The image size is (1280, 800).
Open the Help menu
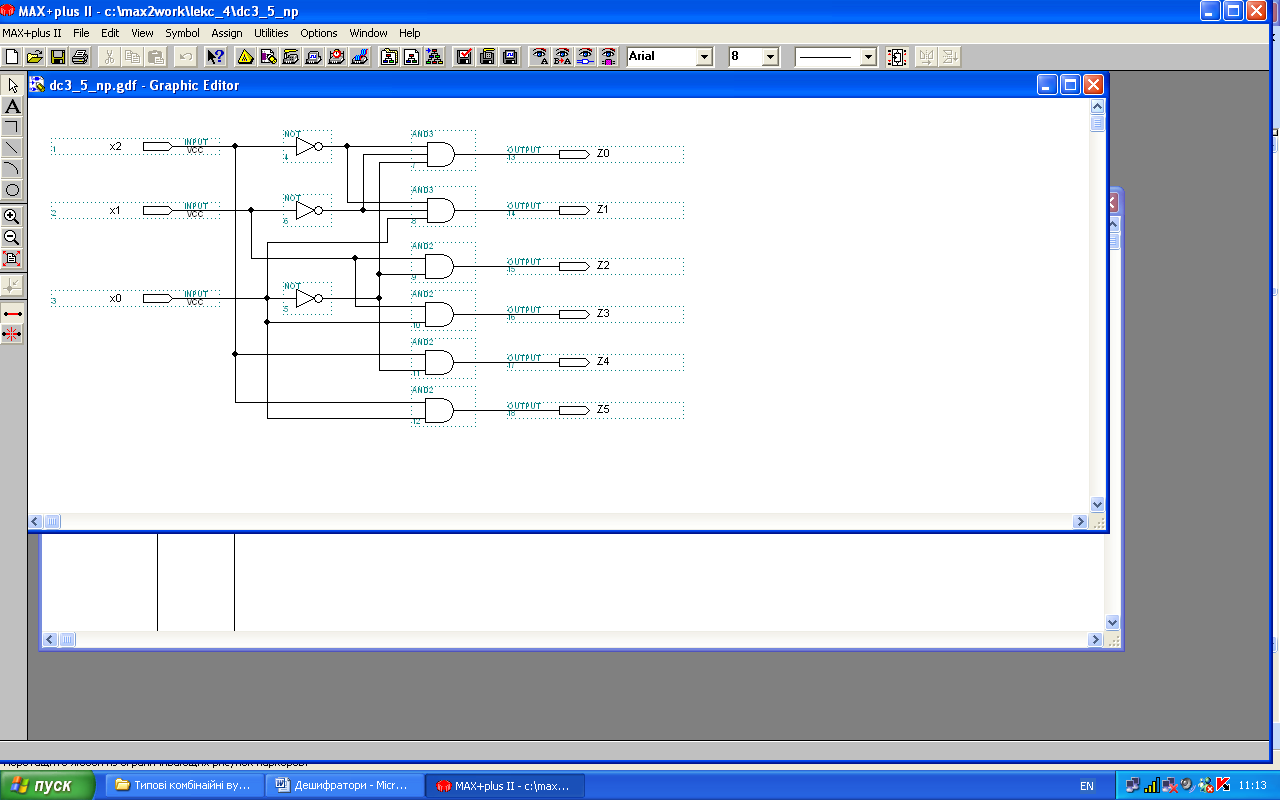pos(410,33)
